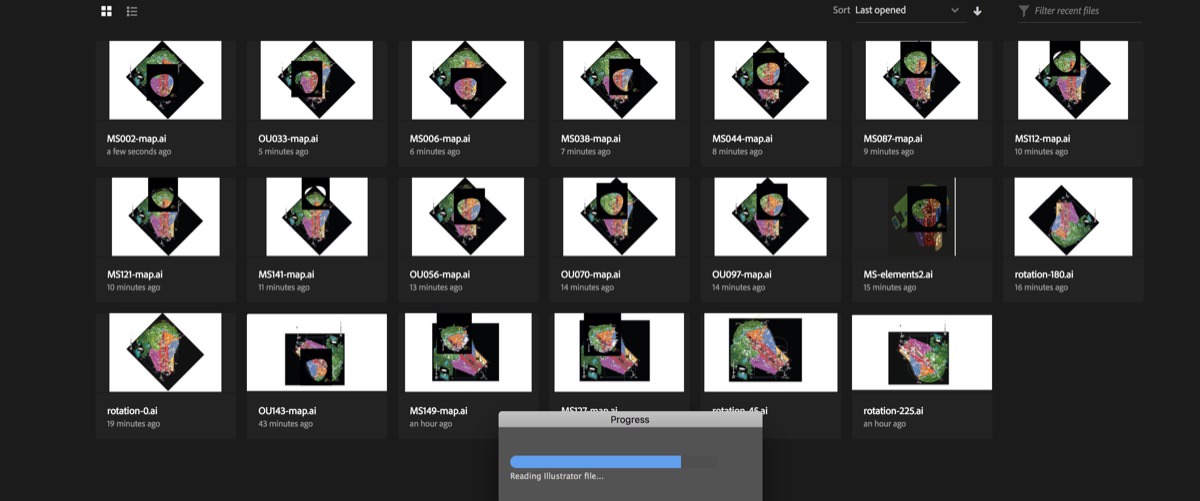Switch to grid view layout

point(107,11)
